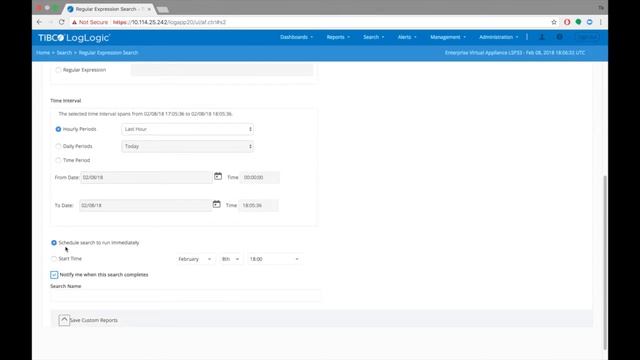
Task: Open the Today daily period dropdown
Action: click(x=187, y=146)
